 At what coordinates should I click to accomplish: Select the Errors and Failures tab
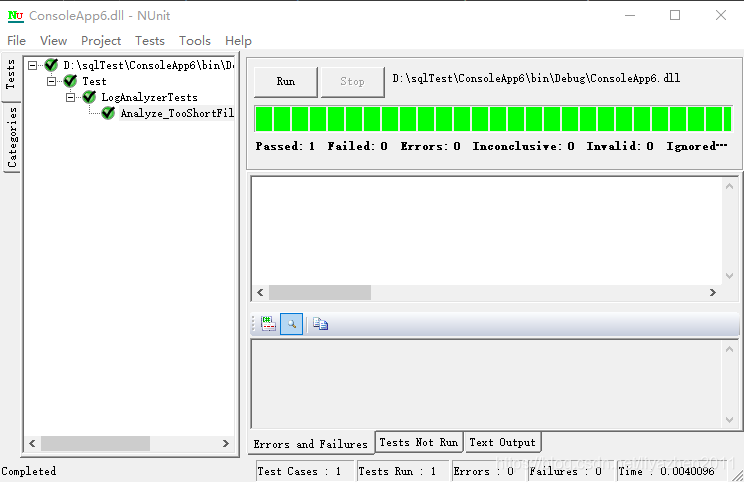click(311, 444)
